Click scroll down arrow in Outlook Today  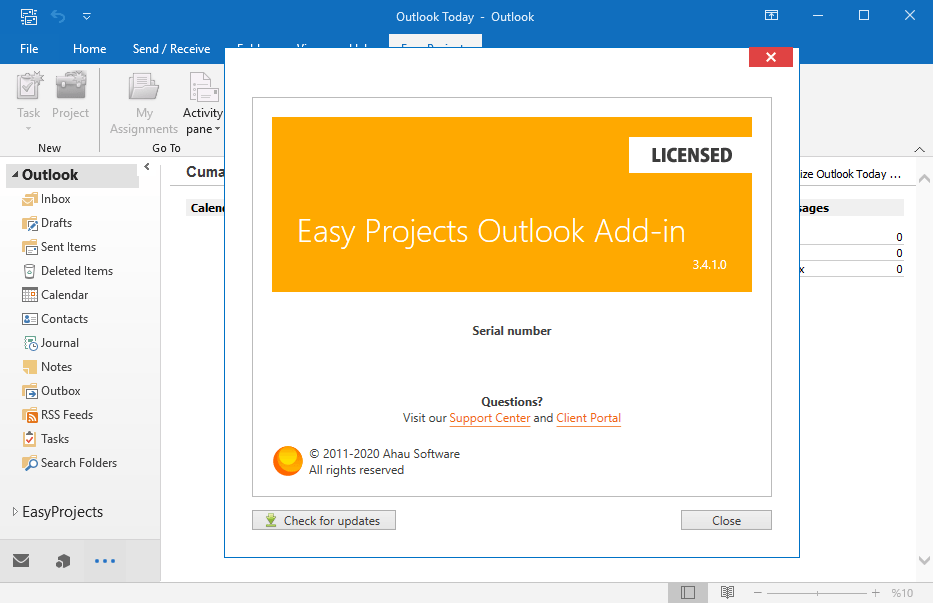pyautogui.click(x=924, y=560)
